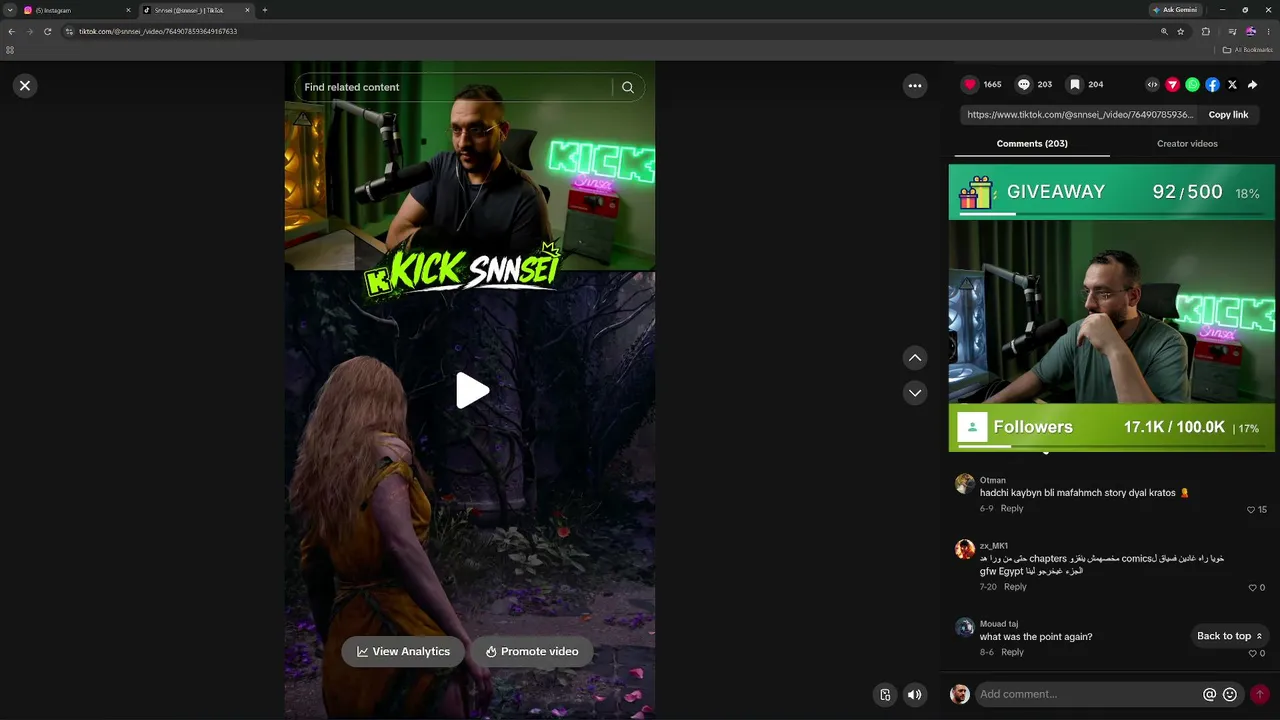Jump back to top of comments
The width and height of the screenshot is (1280, 720).
click(1230, 636)
